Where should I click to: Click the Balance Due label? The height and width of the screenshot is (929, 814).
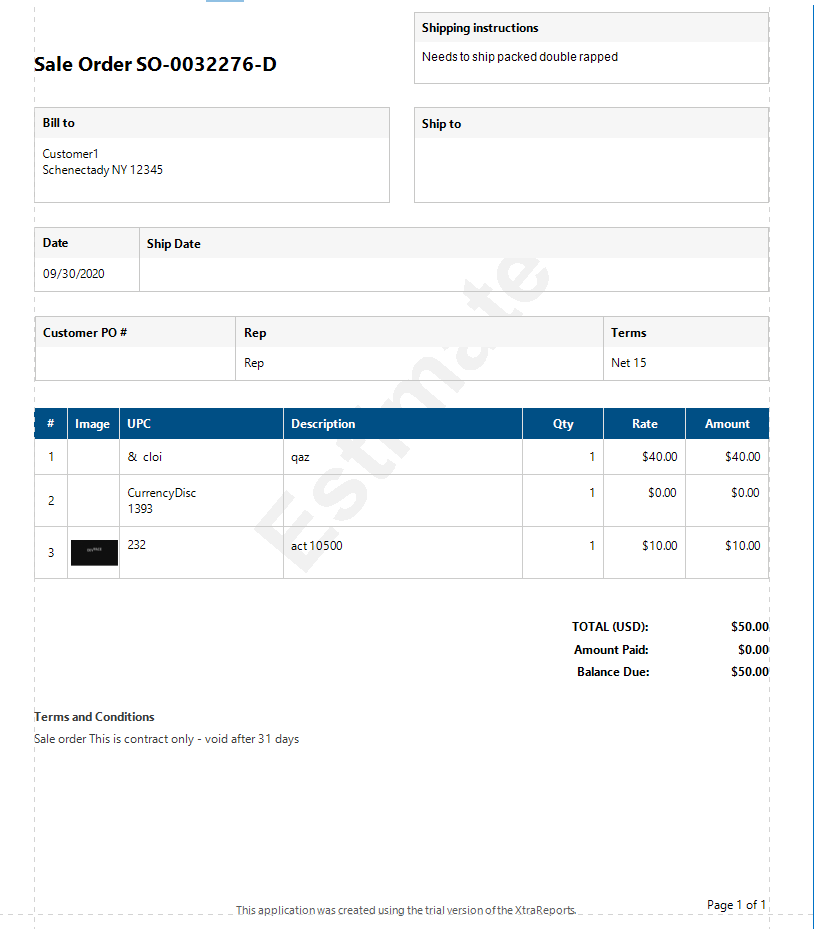(x=613, y=672)
